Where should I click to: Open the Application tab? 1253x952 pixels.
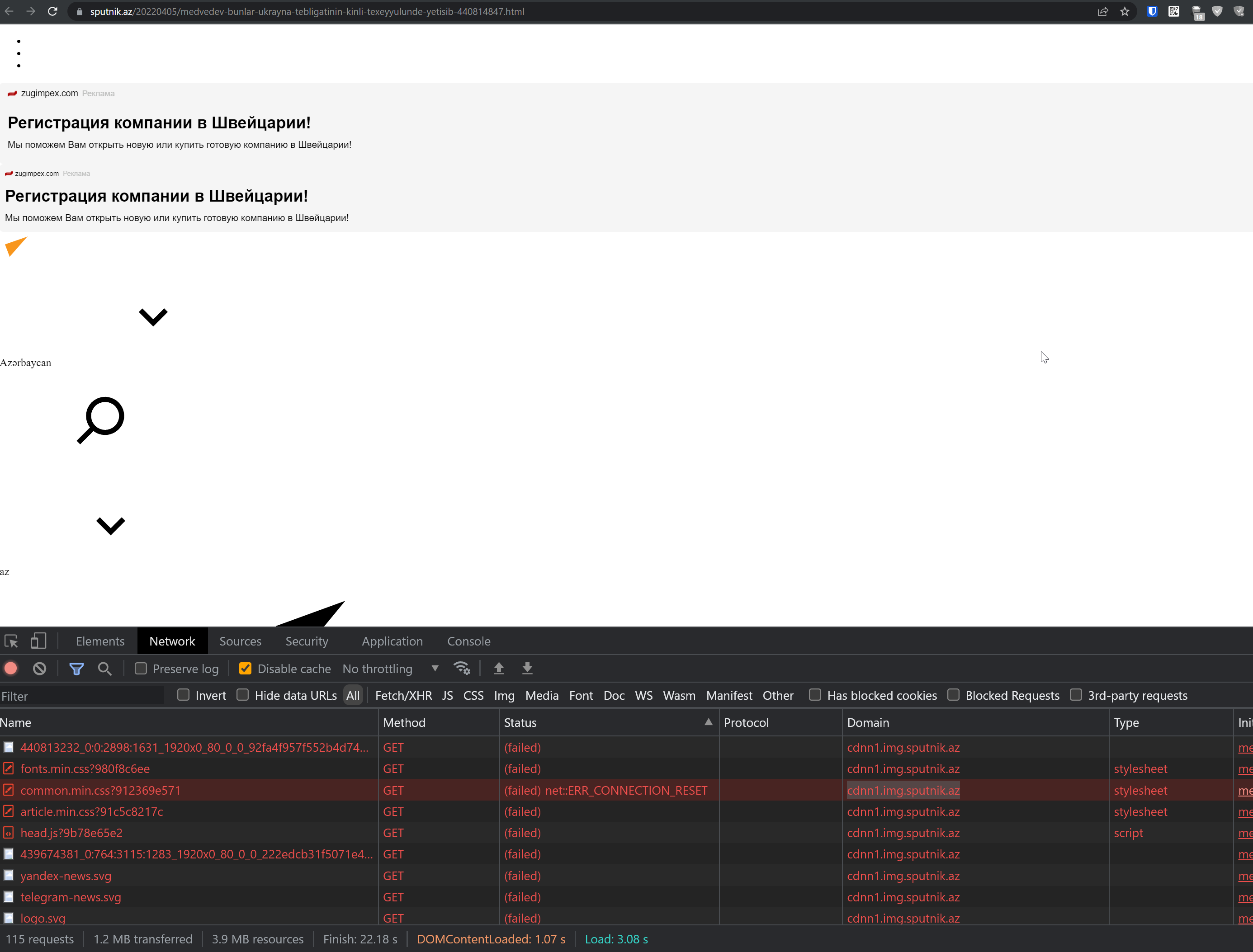(392, 641)
